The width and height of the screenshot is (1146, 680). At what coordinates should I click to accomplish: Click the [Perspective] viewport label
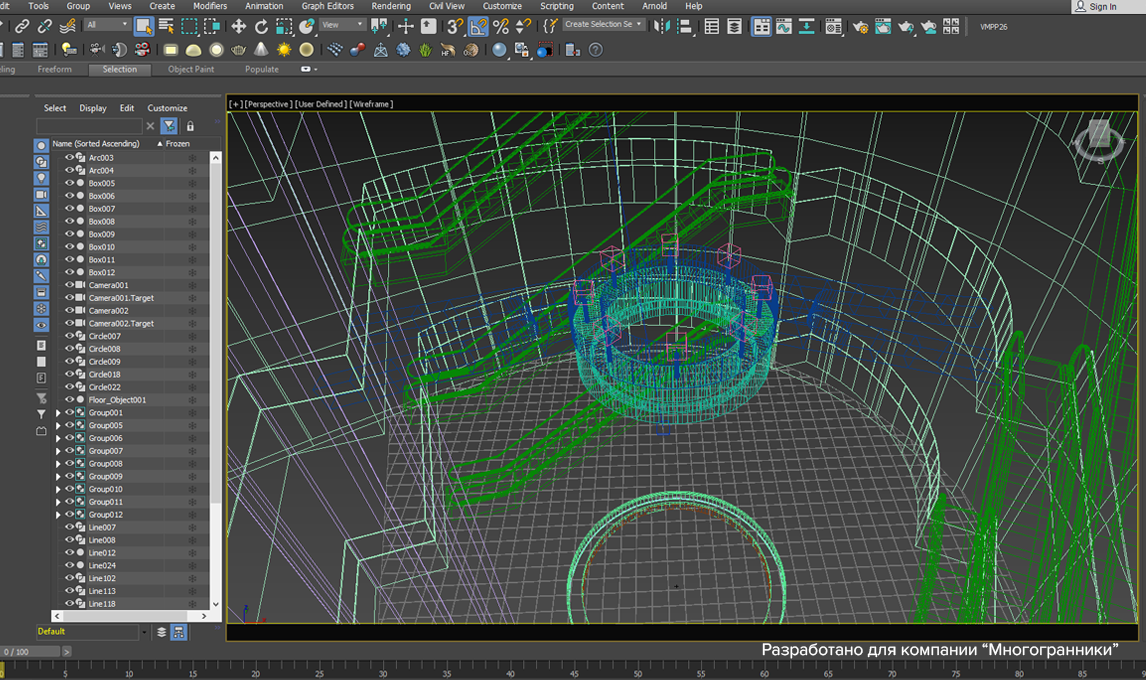268,104
